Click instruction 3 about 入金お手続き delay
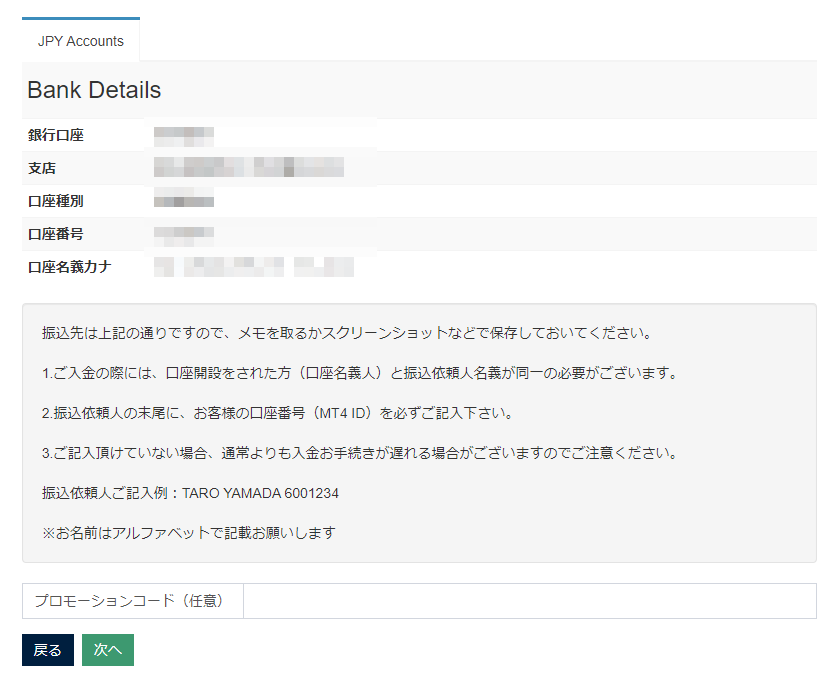823x679 pixels. [360, 453]
